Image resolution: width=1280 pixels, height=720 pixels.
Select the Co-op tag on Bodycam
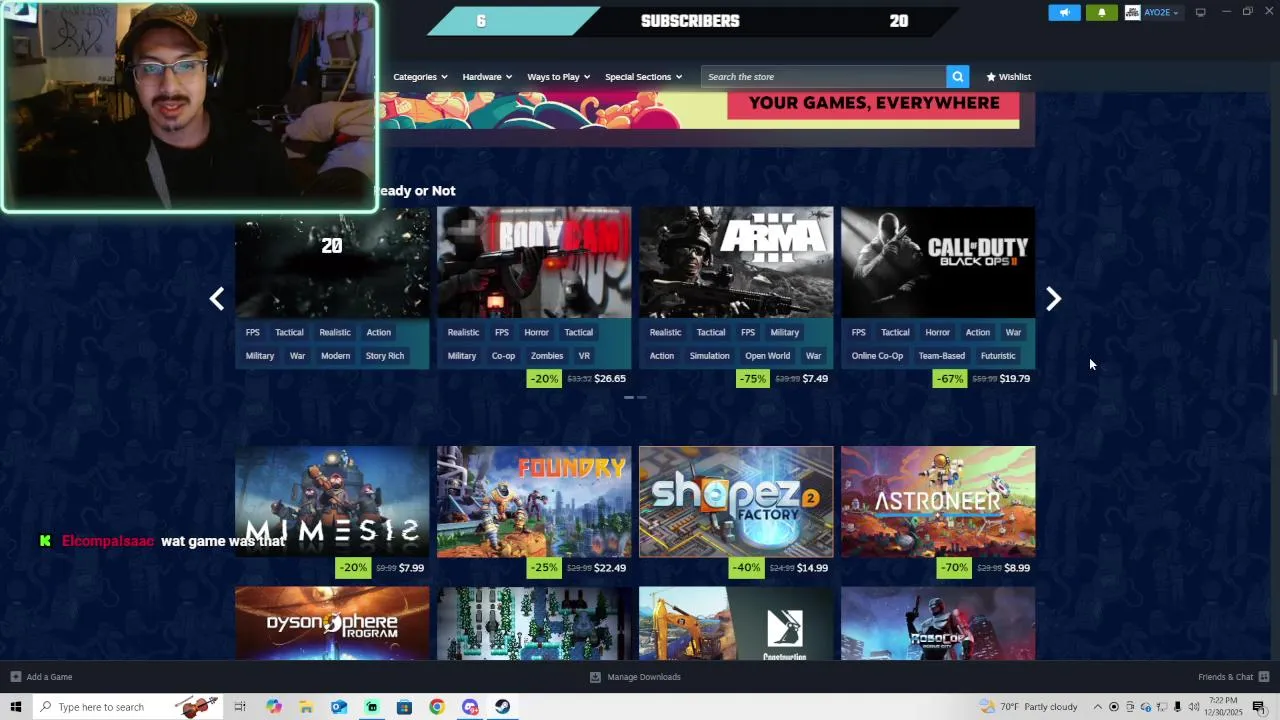pyautogui.click(x=503, y=356)
